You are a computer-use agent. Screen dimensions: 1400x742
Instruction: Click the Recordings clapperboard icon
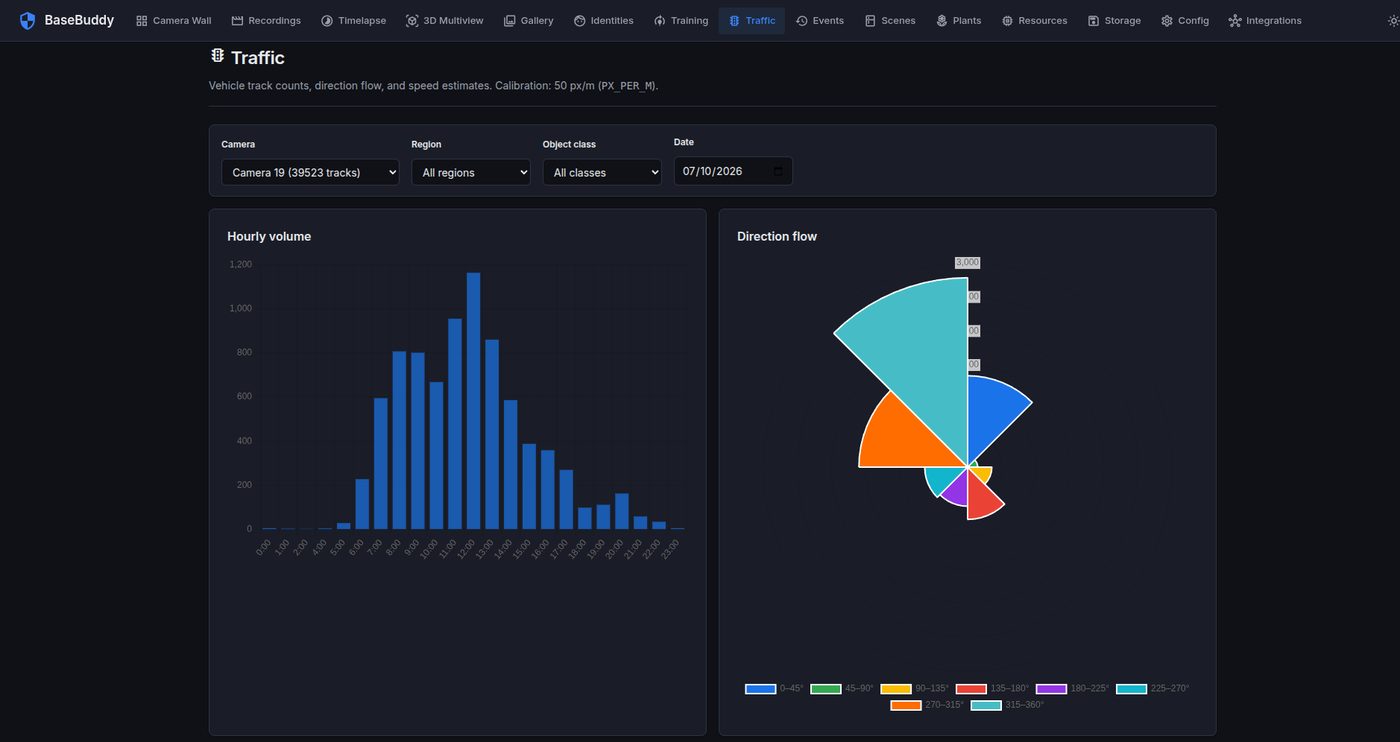237,20
